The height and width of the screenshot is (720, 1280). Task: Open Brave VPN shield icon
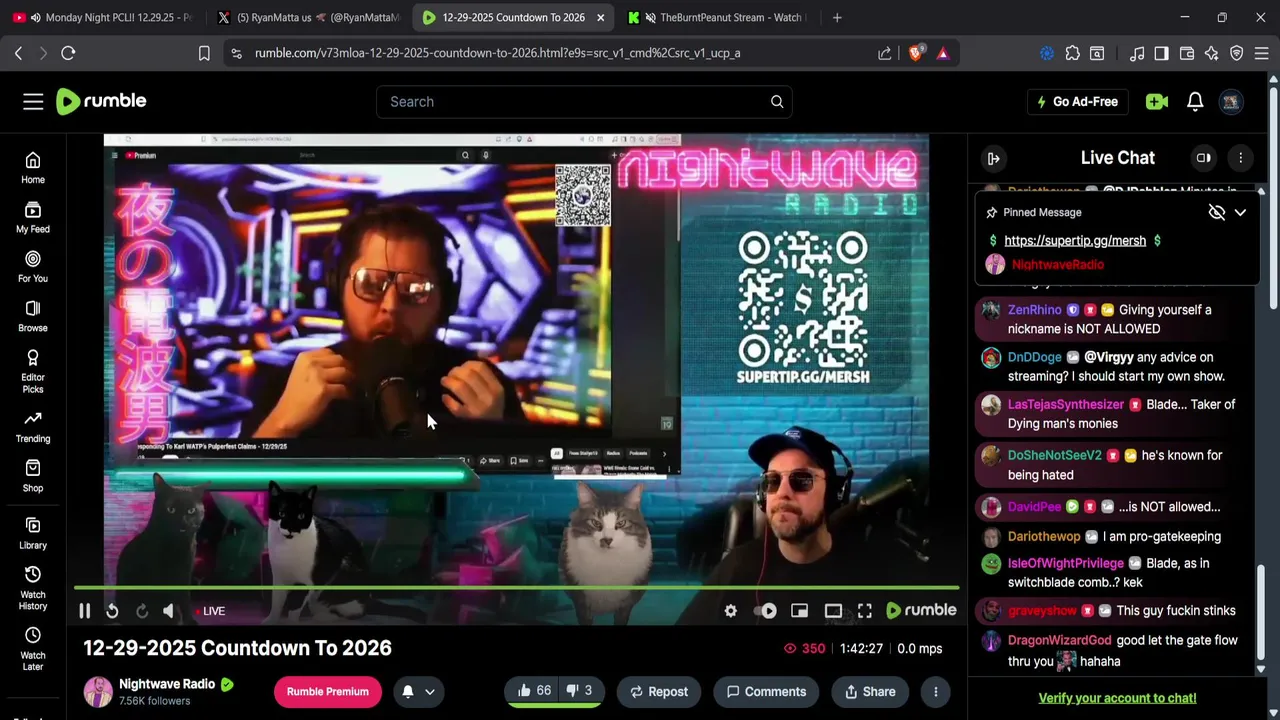(1237, 54)
